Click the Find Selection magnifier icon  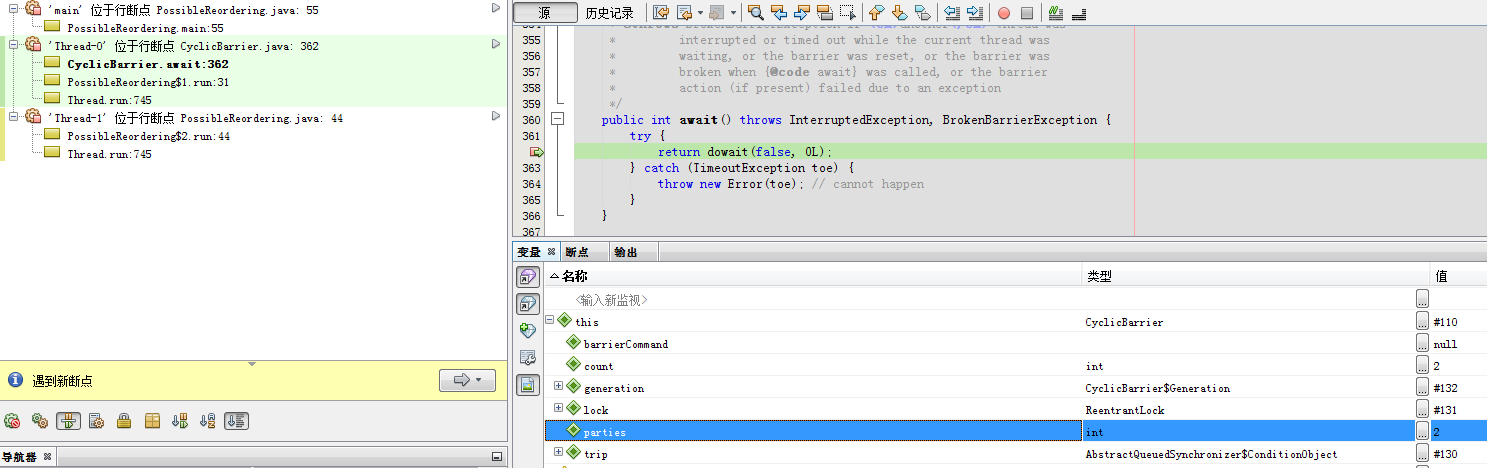click(x=756, y=13)
